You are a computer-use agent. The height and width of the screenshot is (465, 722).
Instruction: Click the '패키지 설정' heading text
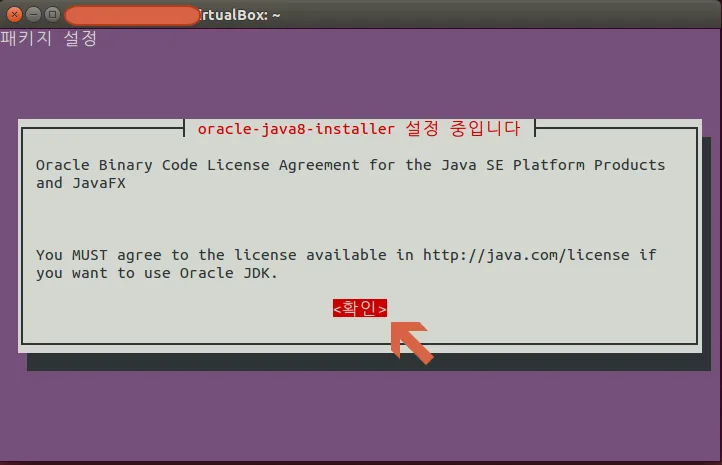click(x=48, y=38)
